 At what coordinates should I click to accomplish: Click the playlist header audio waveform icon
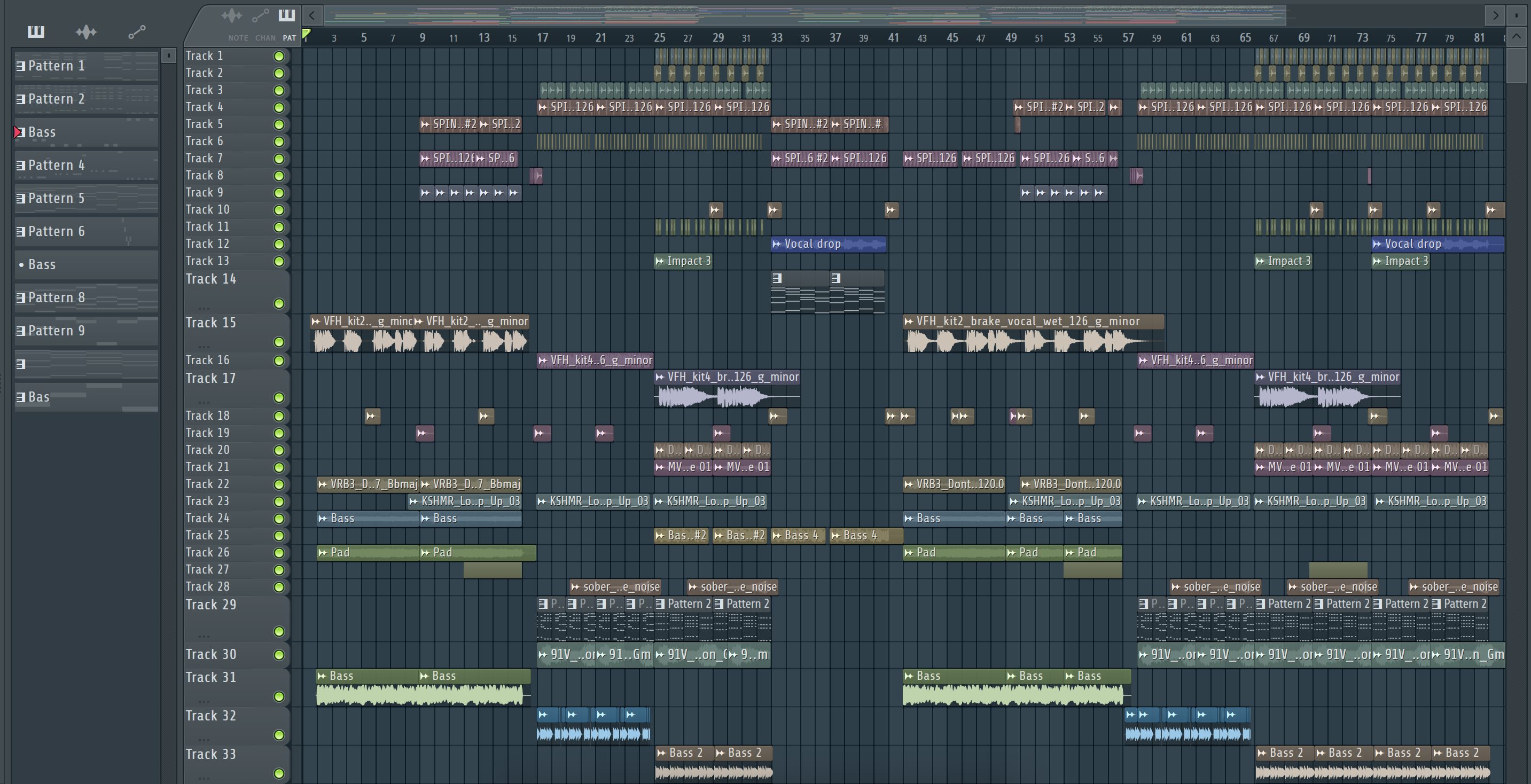tap(231, 15)
